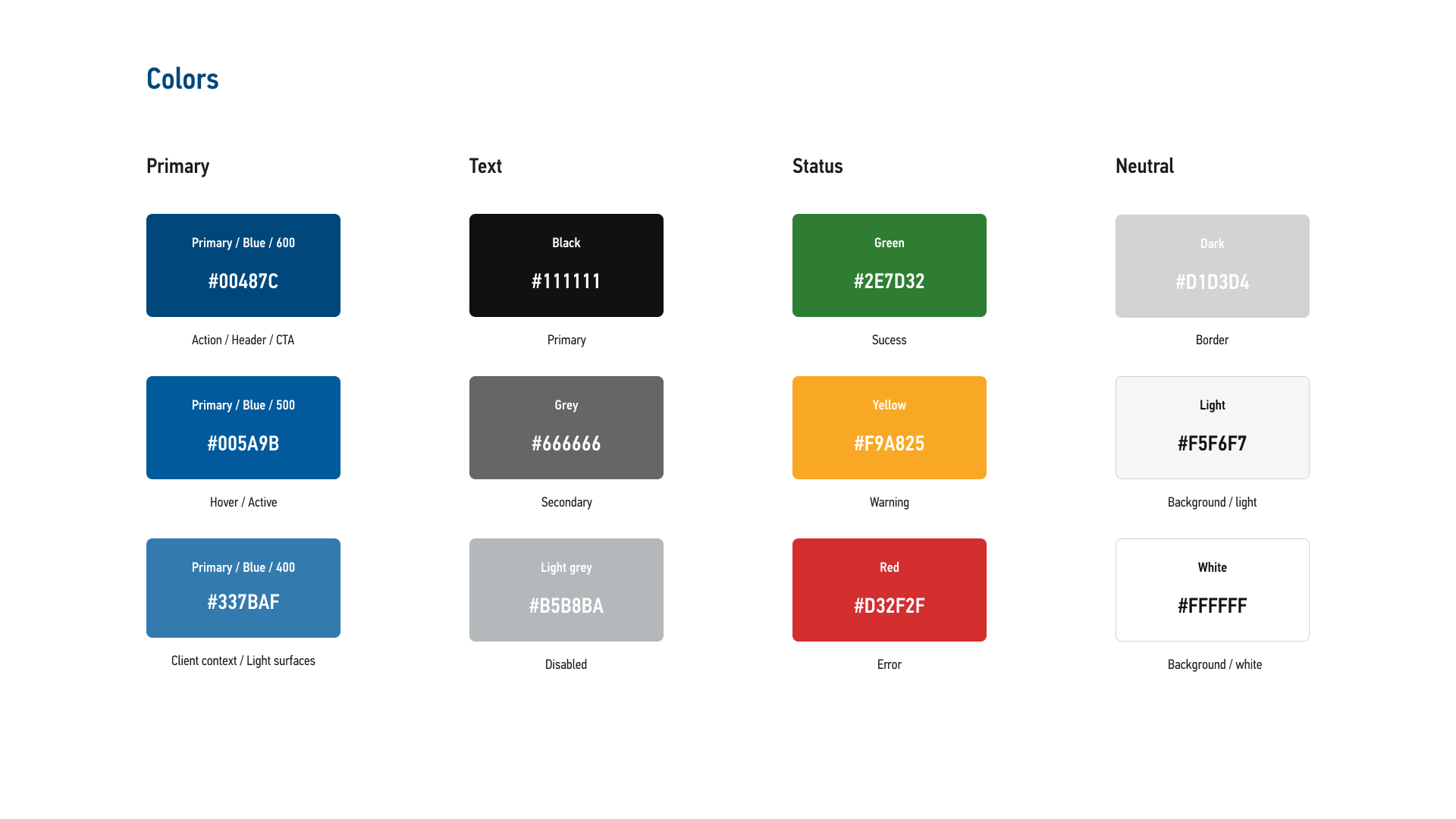Click the Action / Header / CTA caption
Viewport: 1456px width, 819px height.
243,340
